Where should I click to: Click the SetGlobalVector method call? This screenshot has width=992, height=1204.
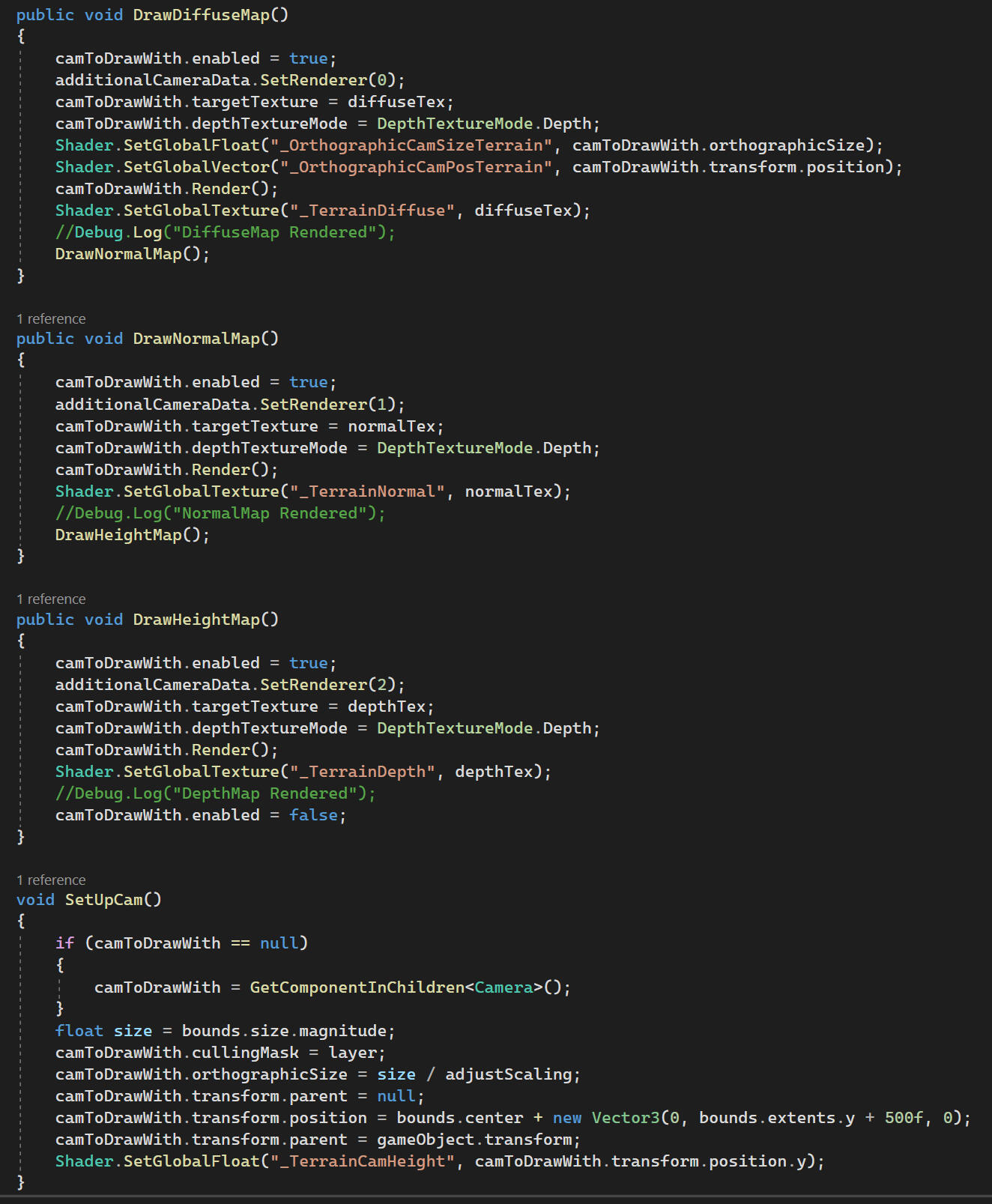pos(196,167)
